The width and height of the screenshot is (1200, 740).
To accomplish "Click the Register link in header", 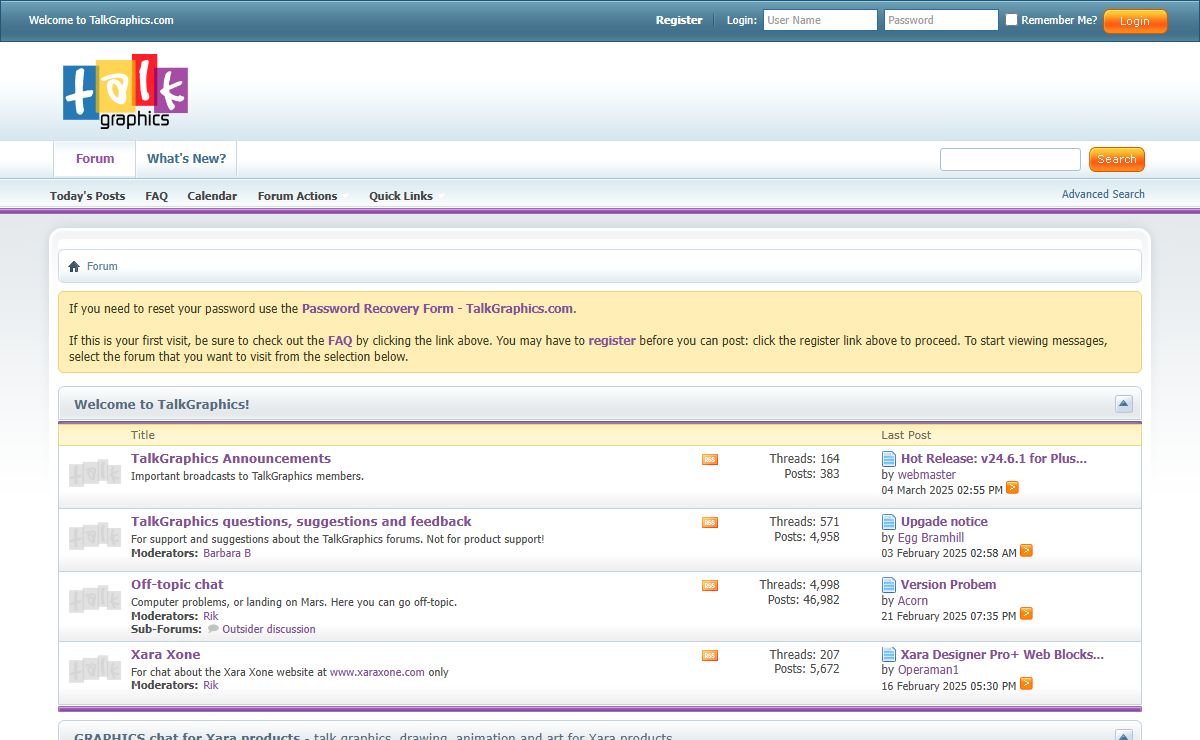I will pyautogui.click(x=679, y=20).
